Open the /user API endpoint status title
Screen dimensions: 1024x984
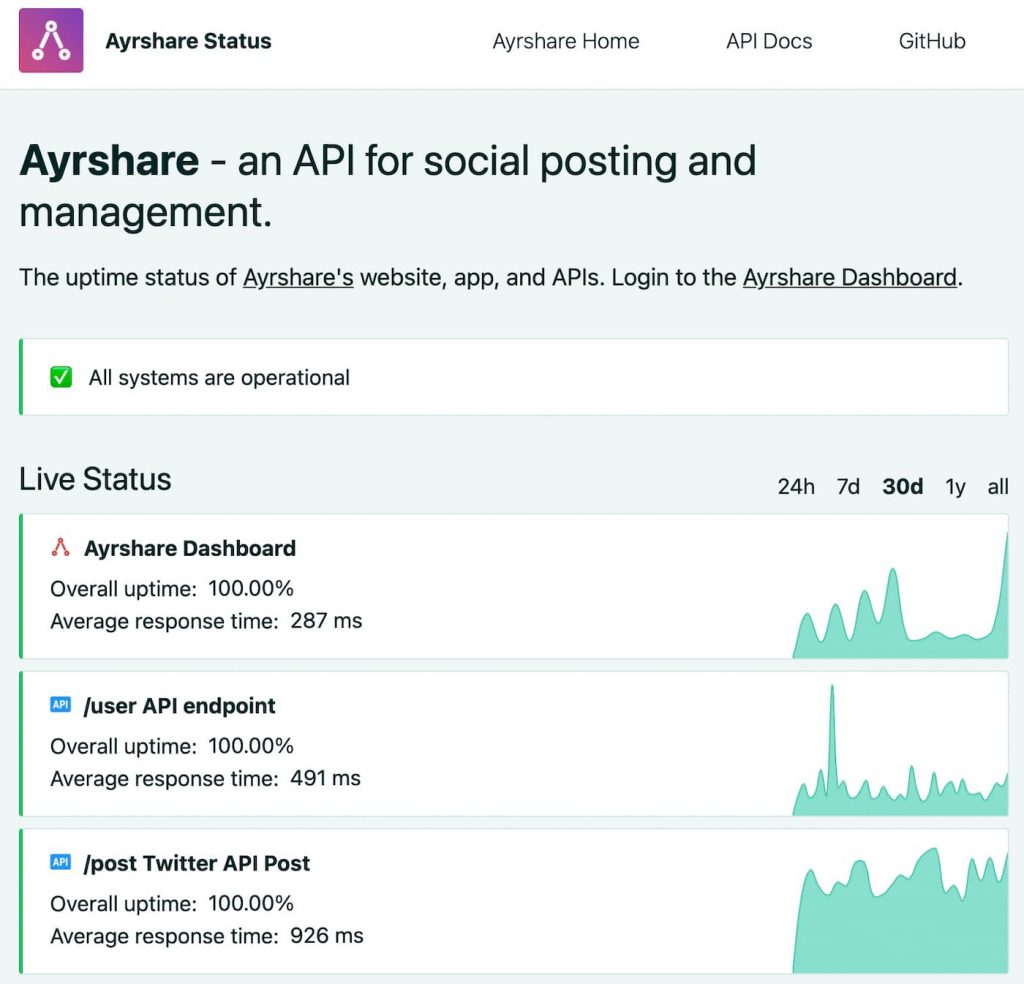coord(179,706)
